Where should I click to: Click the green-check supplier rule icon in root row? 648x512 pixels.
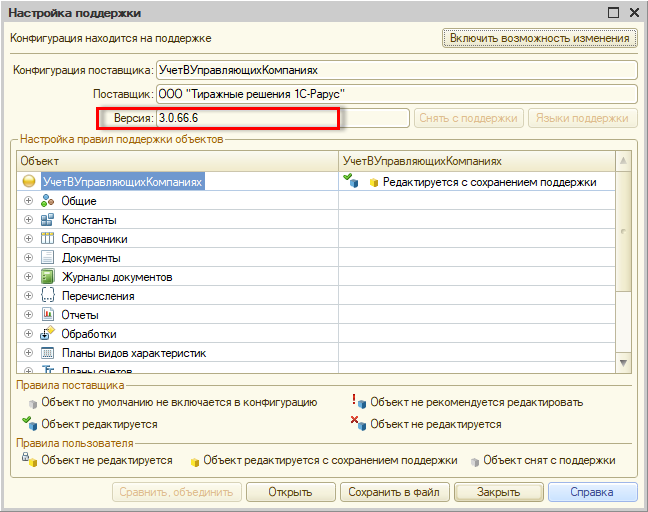[351, 181]
